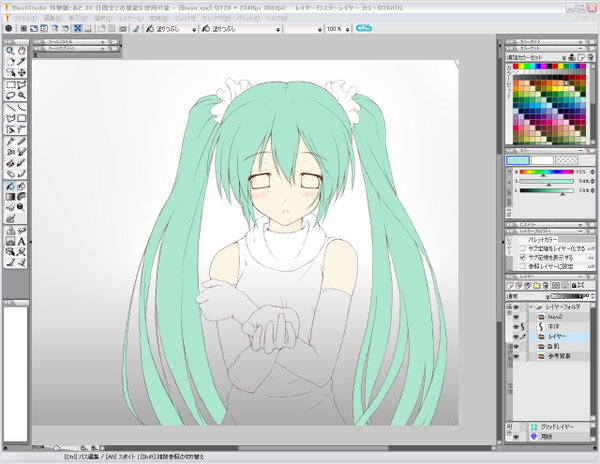Click the New layer folder icon
The image size is (600, 464).
tap(537, 285)
